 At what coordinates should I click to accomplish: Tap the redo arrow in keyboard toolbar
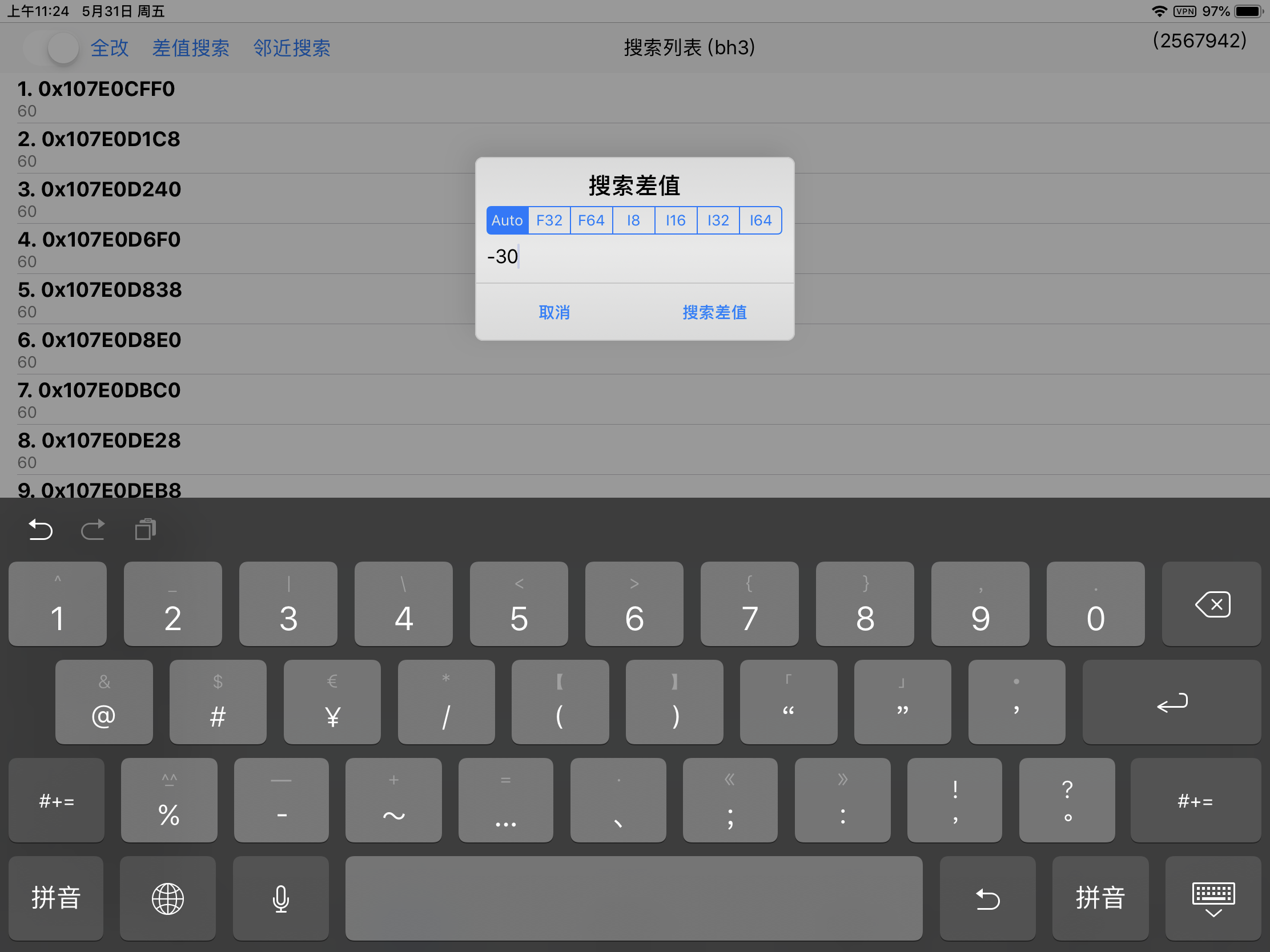[x=93, y=529]
